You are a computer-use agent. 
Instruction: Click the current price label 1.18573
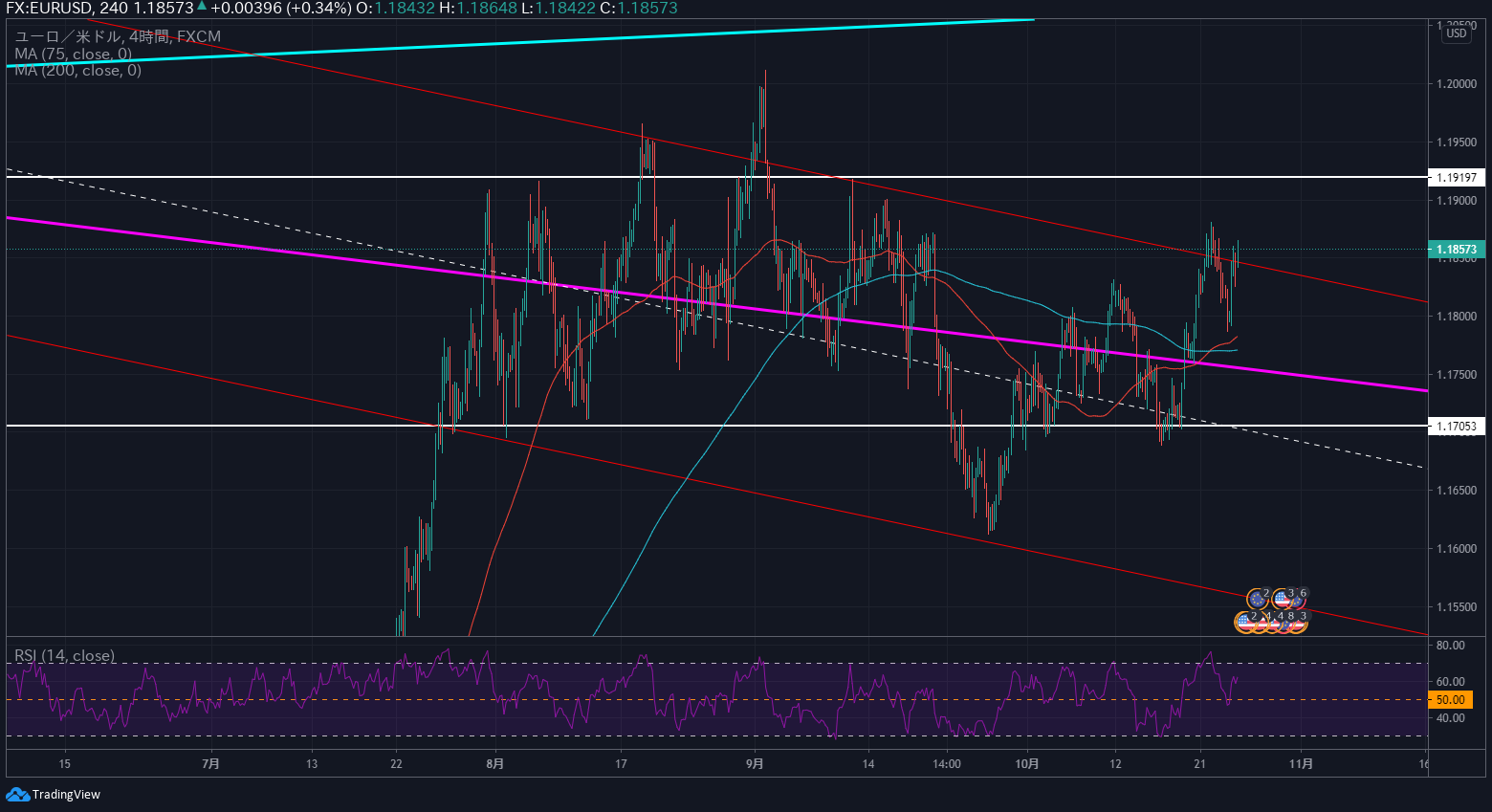[x=1456, y=250]
